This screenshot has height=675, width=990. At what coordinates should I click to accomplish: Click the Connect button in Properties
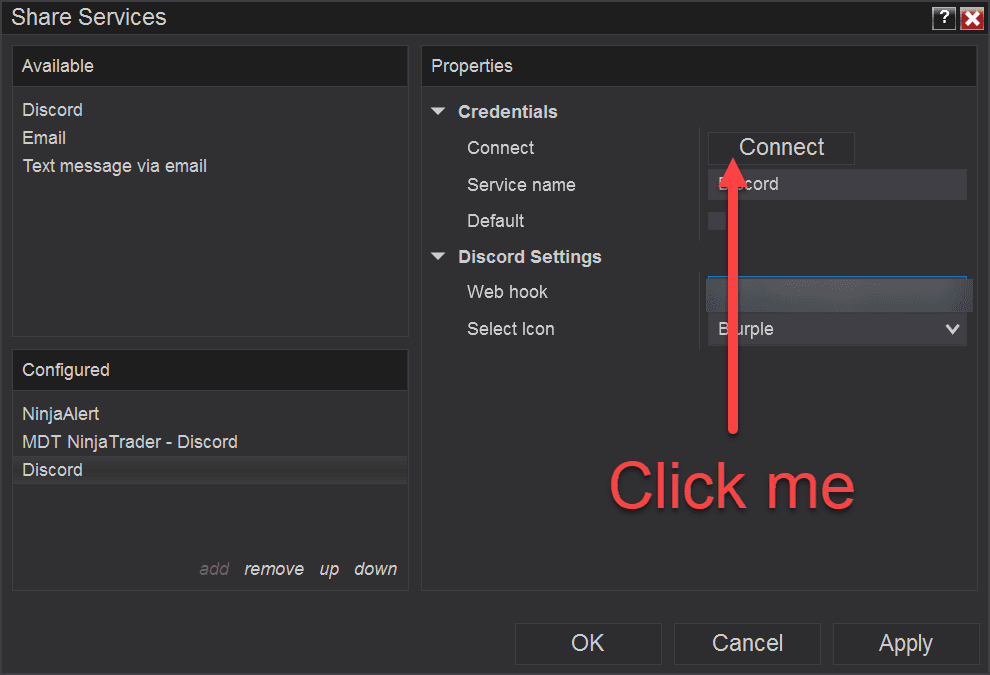pyautogui.click(x=781, y=148)
